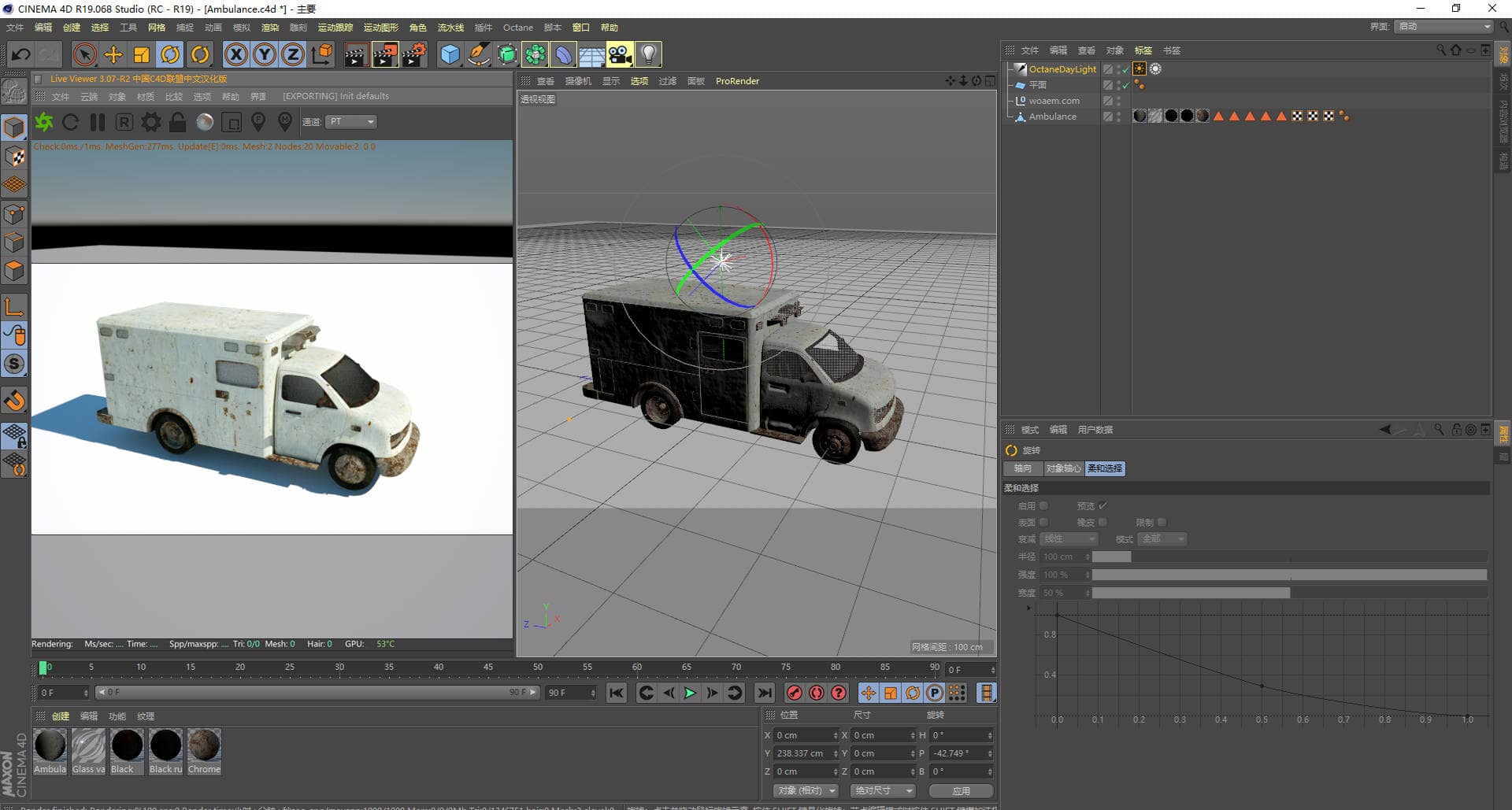
Task: Click the Texture mode checkerboard cube icon
Action: pyautogui.click(x=14, y=156)
